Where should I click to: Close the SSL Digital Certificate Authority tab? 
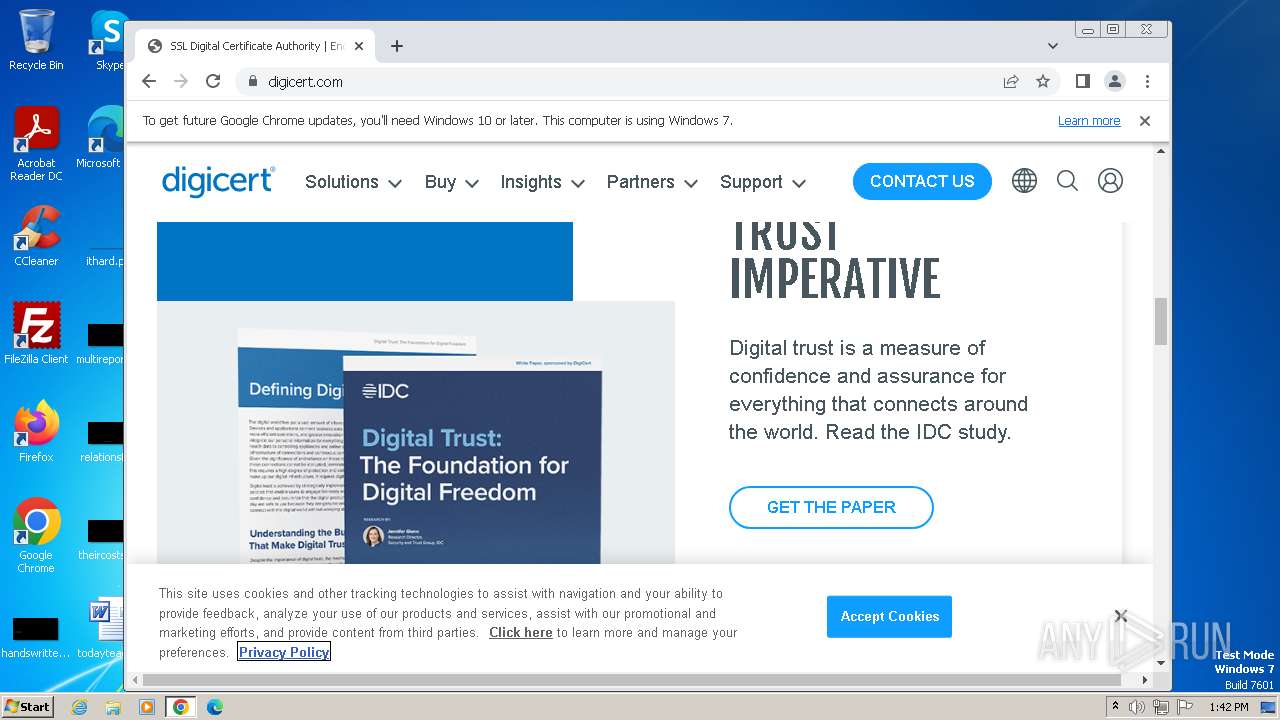coord(359,46)
